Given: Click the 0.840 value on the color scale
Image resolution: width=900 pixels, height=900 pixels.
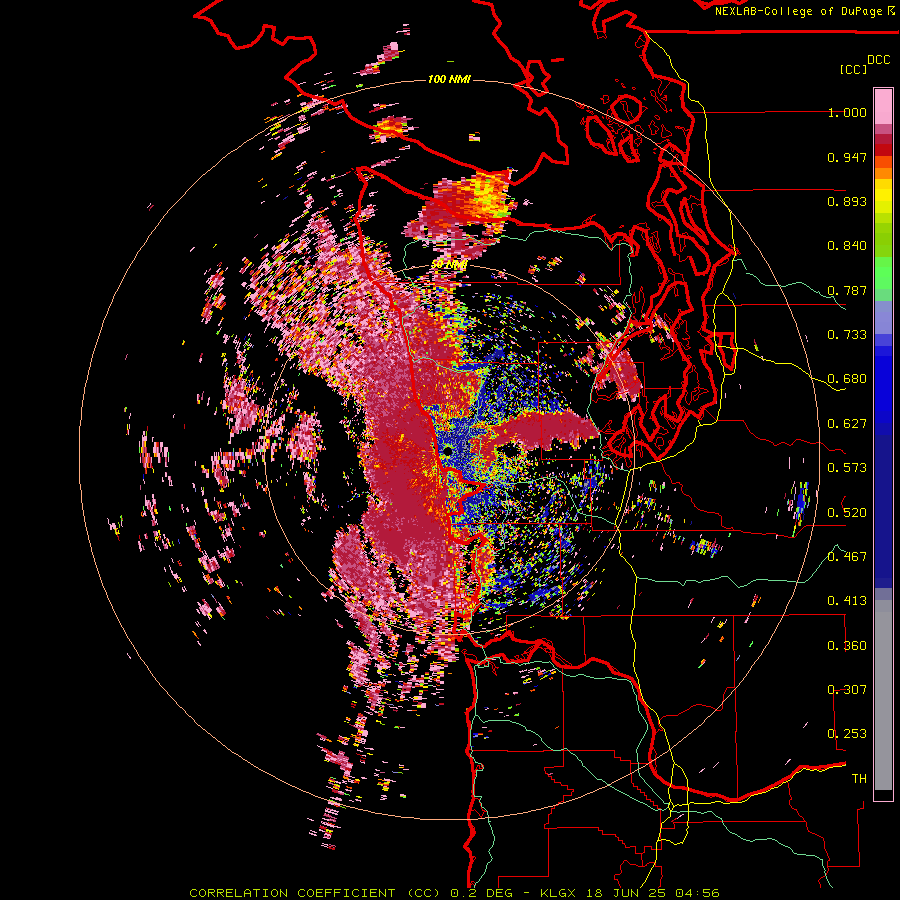Looking at the screenshot, I should [847, 246].
